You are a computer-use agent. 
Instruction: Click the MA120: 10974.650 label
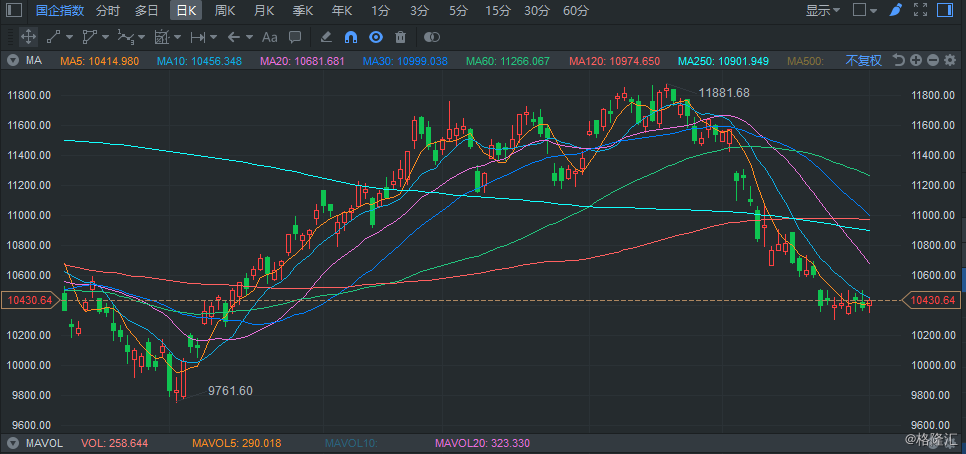click(614, 61)
